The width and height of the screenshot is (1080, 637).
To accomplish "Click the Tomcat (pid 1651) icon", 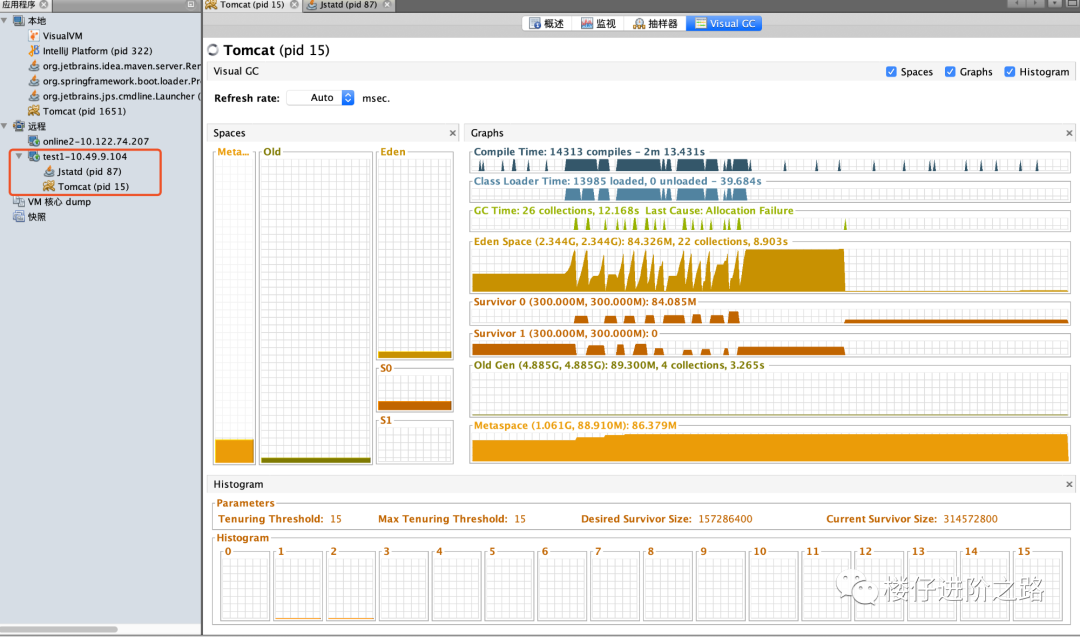I will point(34,111).
